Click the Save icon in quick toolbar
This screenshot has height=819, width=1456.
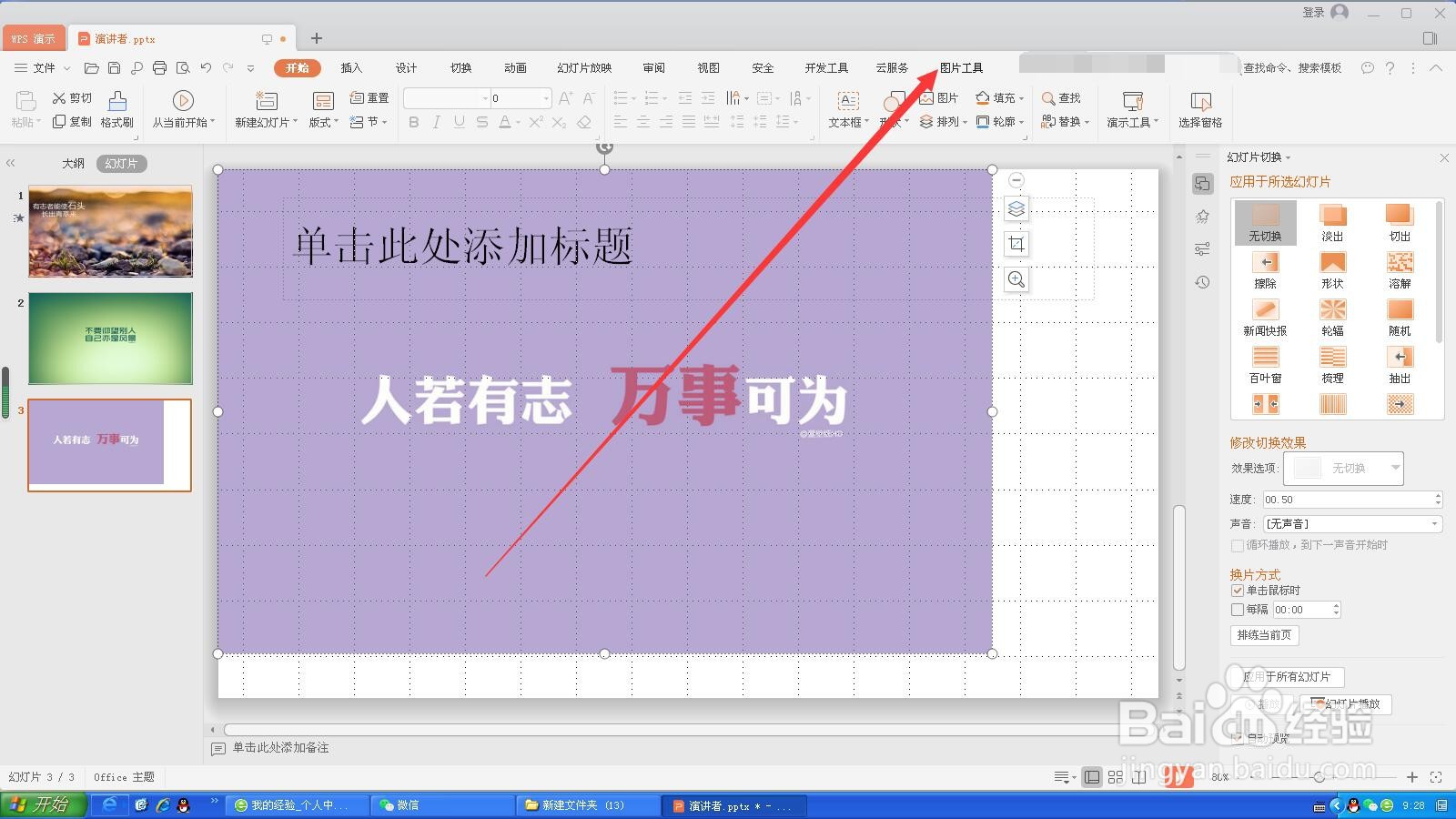click(x=114, y=68)
